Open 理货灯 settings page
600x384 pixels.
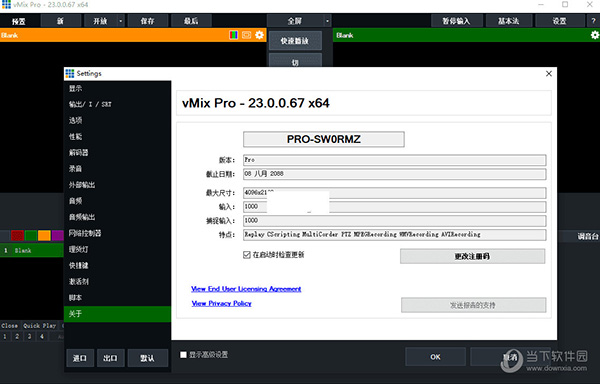[x=117, y=249]
